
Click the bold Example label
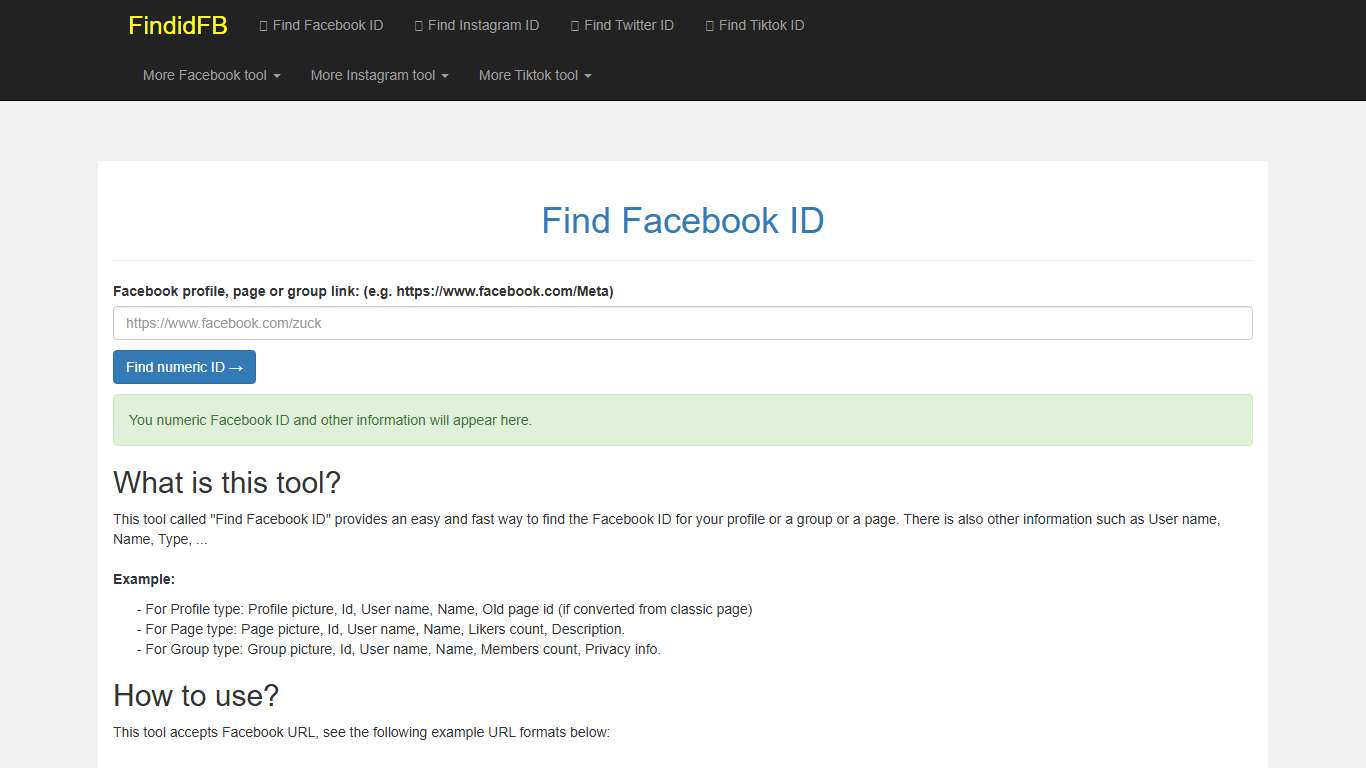[x=144, y=579]
